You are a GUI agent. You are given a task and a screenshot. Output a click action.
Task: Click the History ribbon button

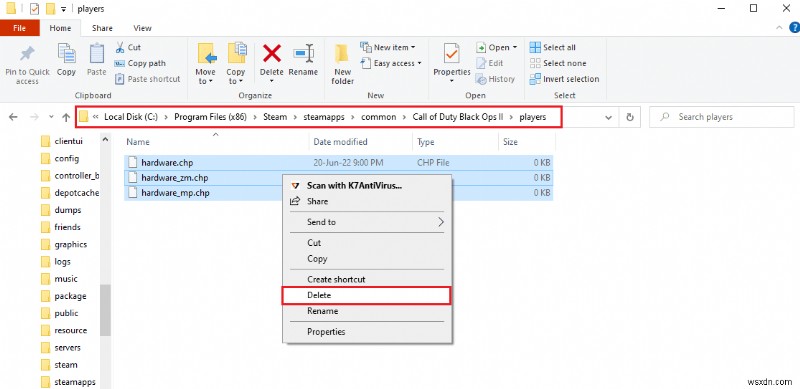click(x=495, y=79)
